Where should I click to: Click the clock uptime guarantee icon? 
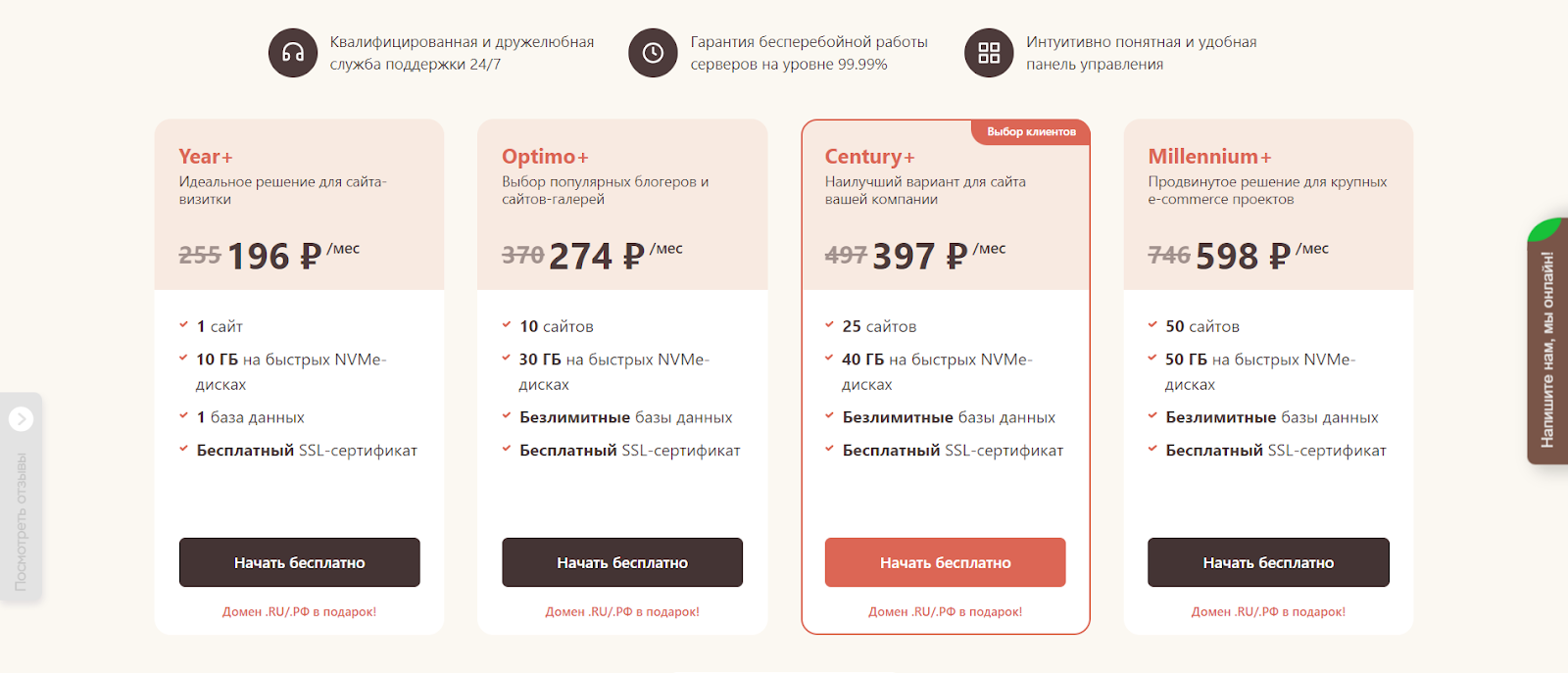coord(653,53)
